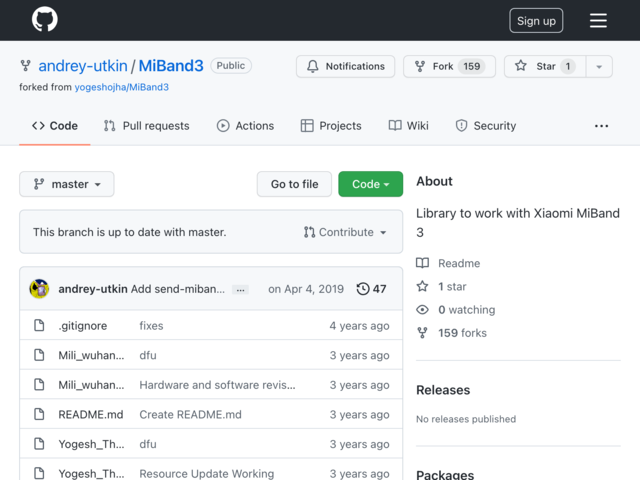Screen dimensions: 640x480
Task: Open the andrey-utkin commit author link
Action: (93, 289)
